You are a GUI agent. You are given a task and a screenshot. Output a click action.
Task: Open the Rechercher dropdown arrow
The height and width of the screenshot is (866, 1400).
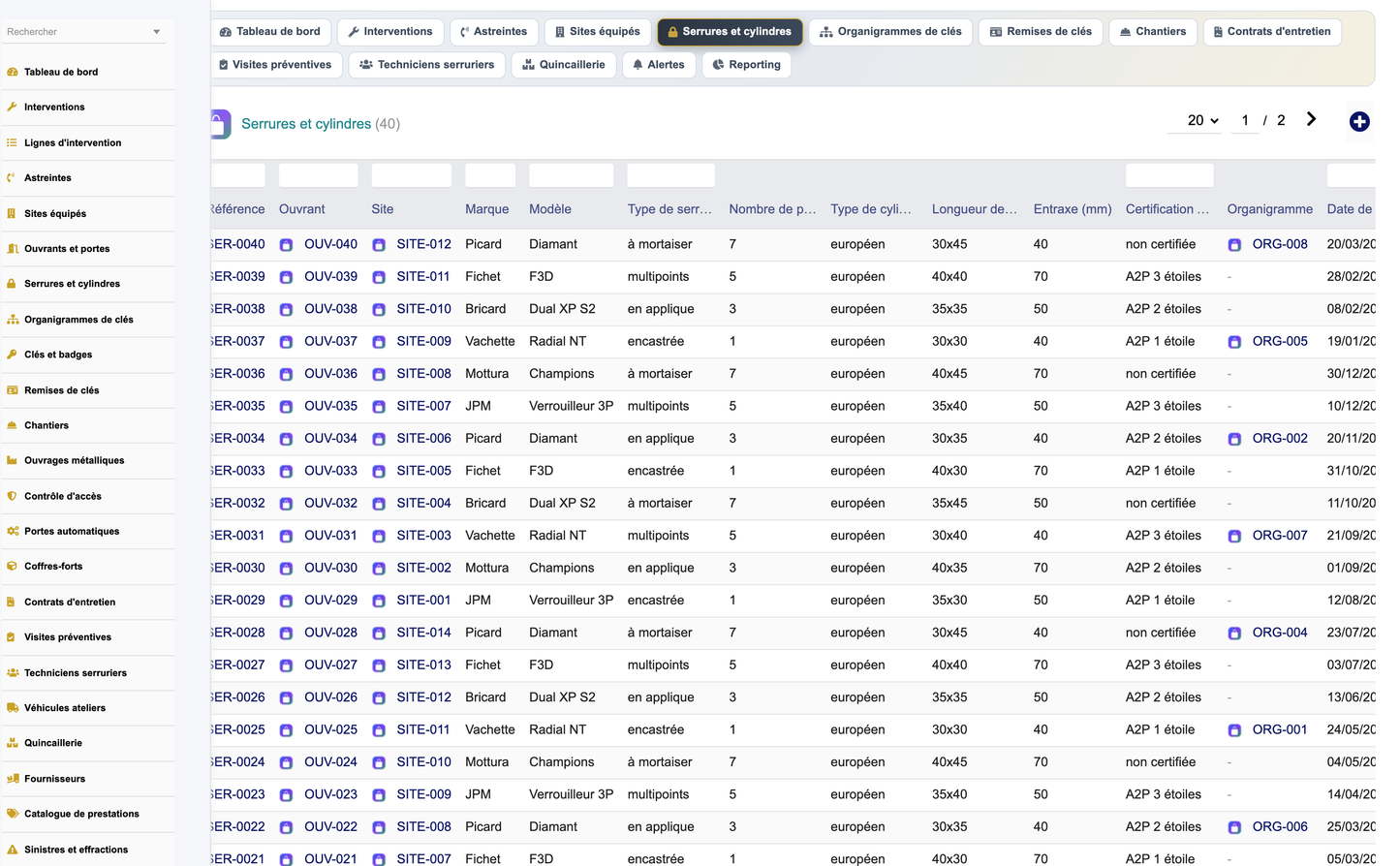pos(157,32)
